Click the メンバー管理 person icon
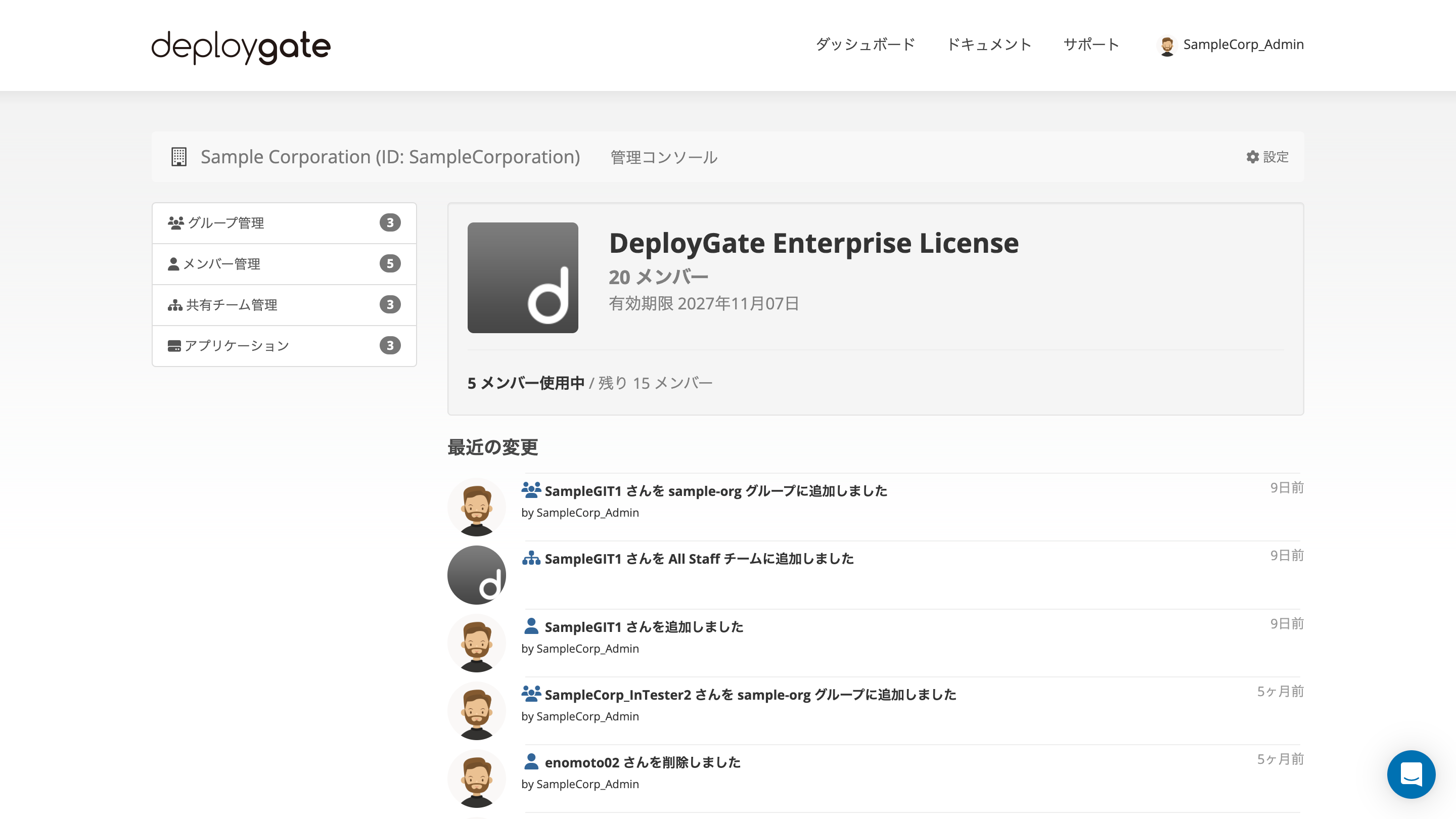Image resolution: width=1456 pixels, height=819 pixels. [173, 264]
